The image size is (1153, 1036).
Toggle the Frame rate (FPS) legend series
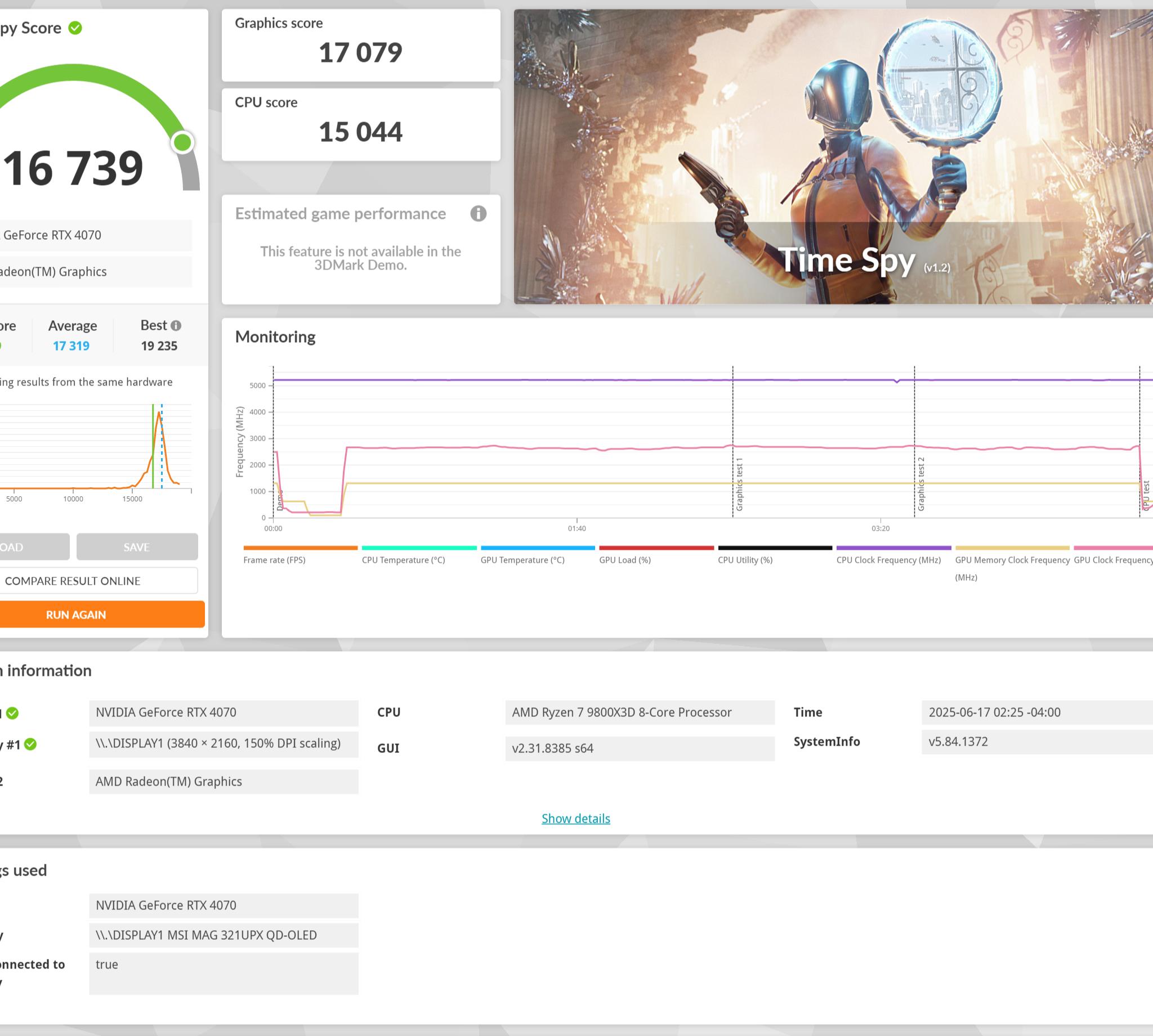coord(300,555)
